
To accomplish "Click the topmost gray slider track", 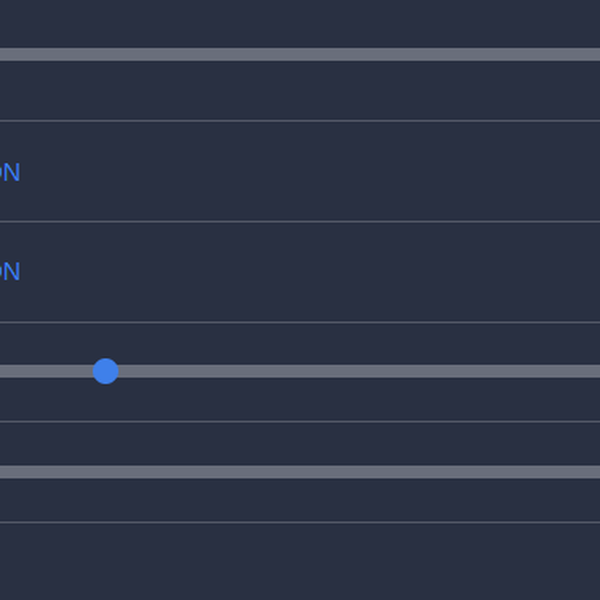I will coord(300,54).
